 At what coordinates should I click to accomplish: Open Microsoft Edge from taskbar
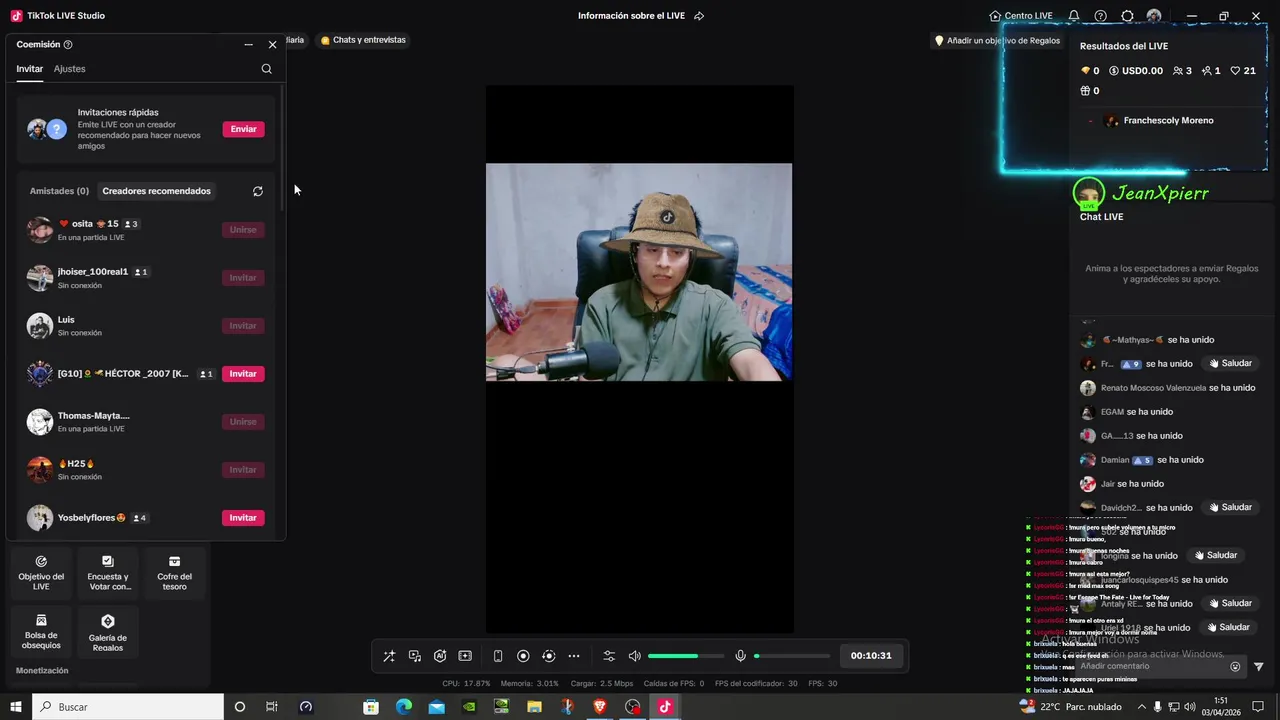click(404, 707)
